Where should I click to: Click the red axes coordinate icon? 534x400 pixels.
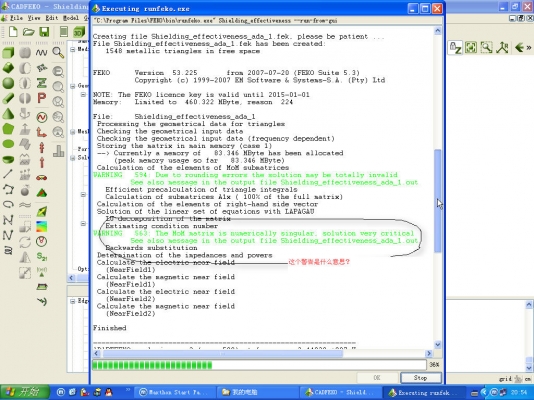tap(42, 132)
